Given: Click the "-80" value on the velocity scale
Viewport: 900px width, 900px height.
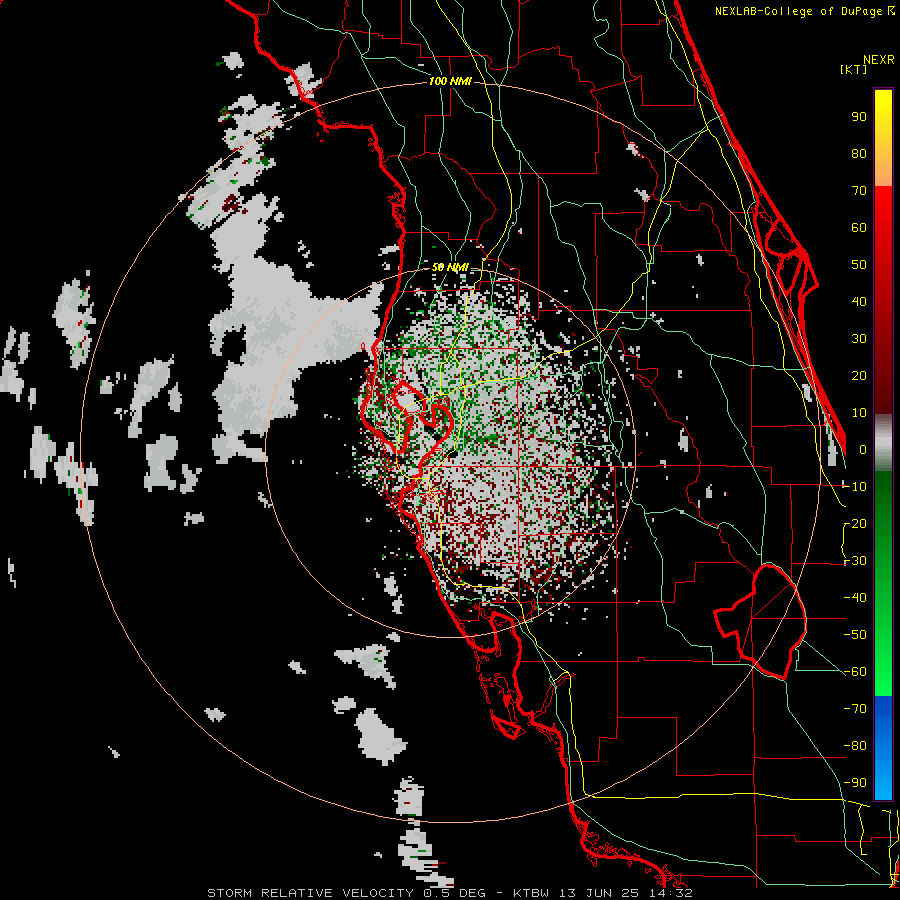Looking at the screenshot, I should point(855,746).
